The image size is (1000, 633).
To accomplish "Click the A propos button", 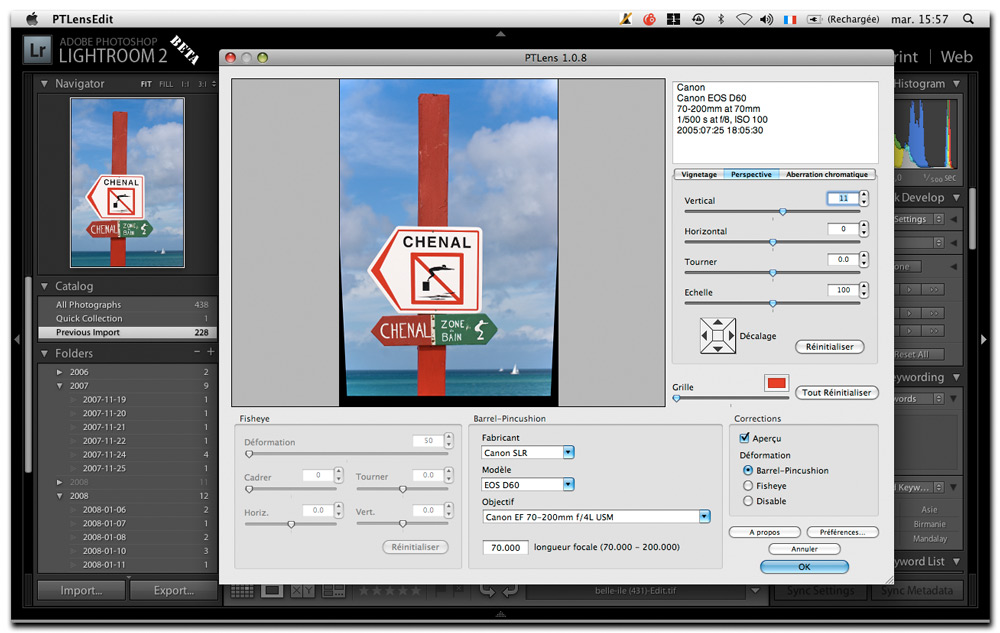I will click(x=765, y=532).
